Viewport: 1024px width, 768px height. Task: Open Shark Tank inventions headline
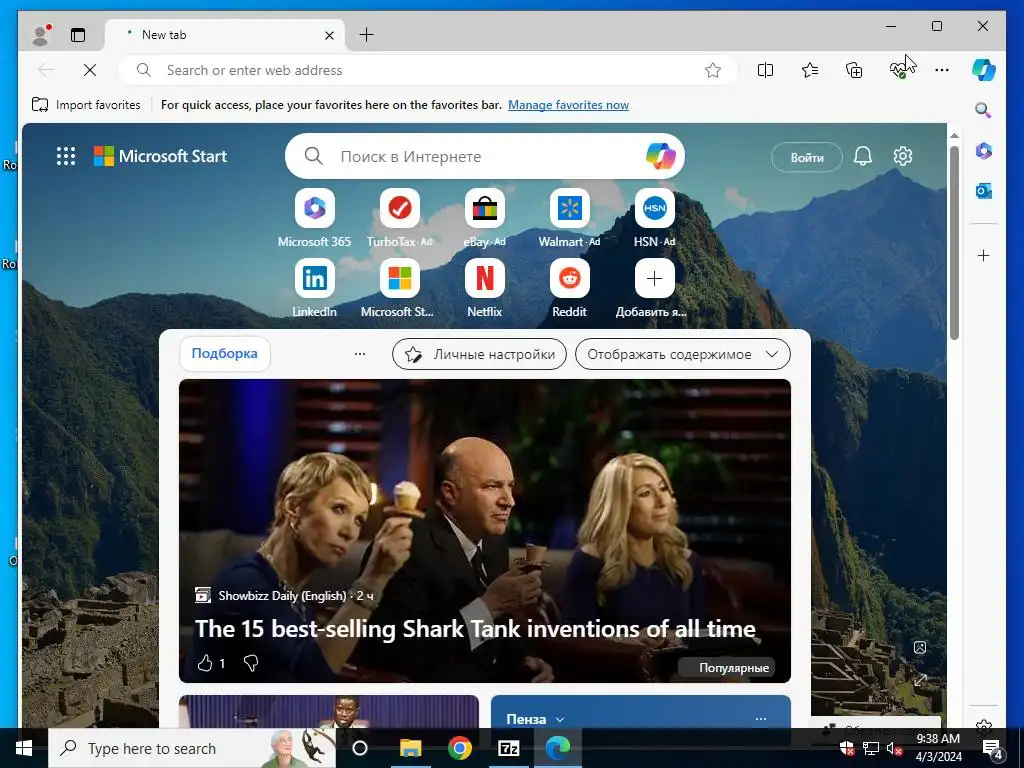[475, 628]
